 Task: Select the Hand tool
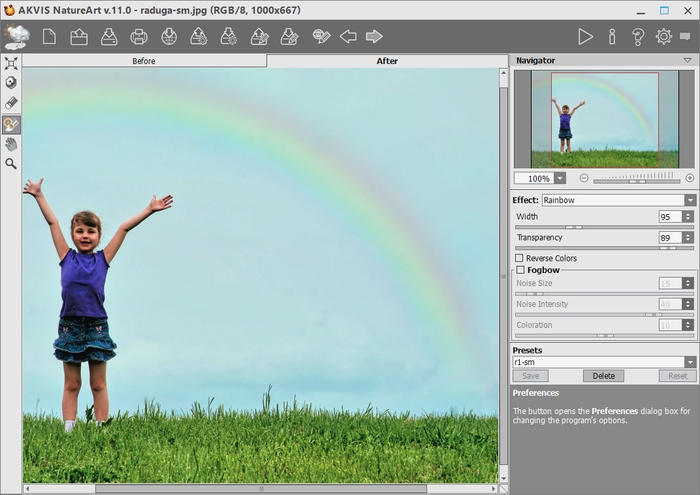pos(11,144)
